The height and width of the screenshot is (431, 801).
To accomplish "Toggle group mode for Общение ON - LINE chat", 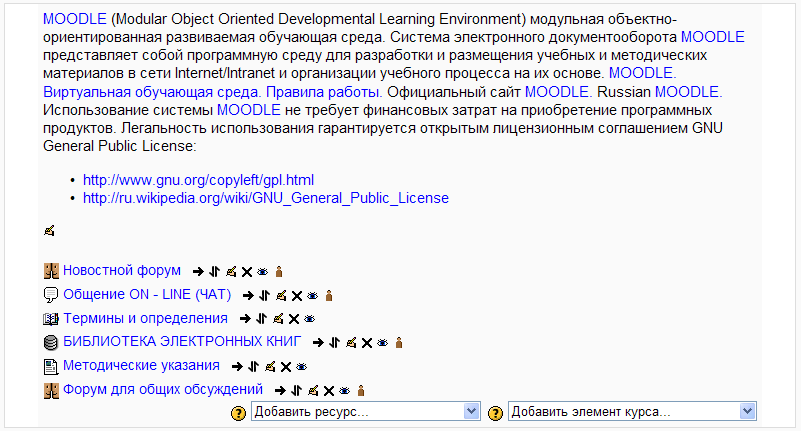I will (329, 296).
